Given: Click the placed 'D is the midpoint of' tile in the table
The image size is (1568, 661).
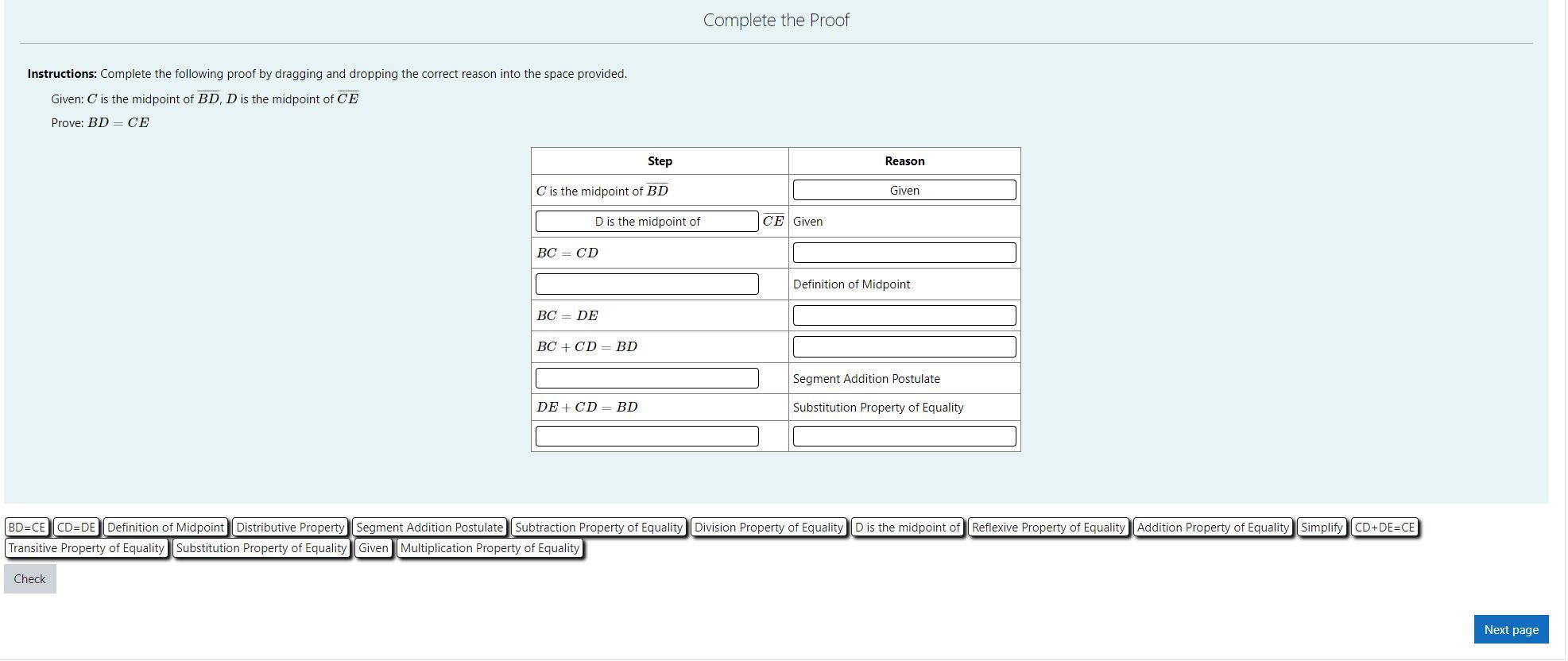Looking at the screenshot, I should (x=647, y=222).
